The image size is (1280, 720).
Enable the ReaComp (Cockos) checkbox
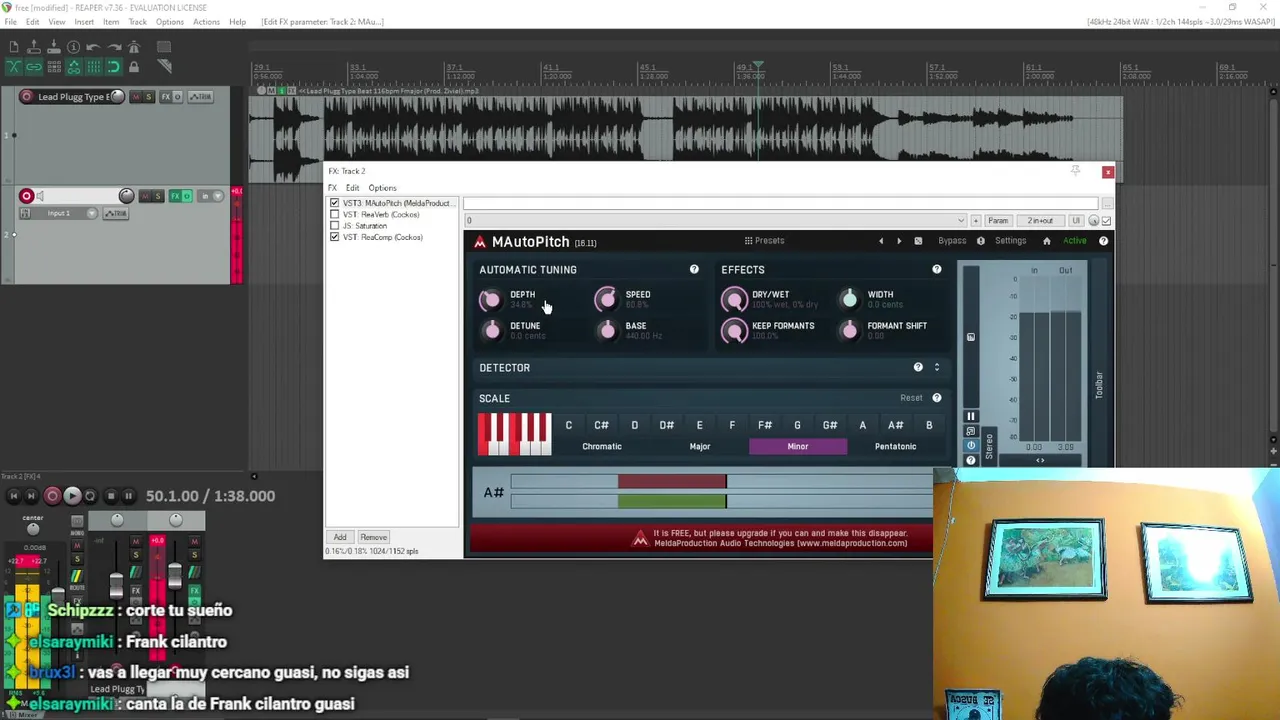click(334, 237)
